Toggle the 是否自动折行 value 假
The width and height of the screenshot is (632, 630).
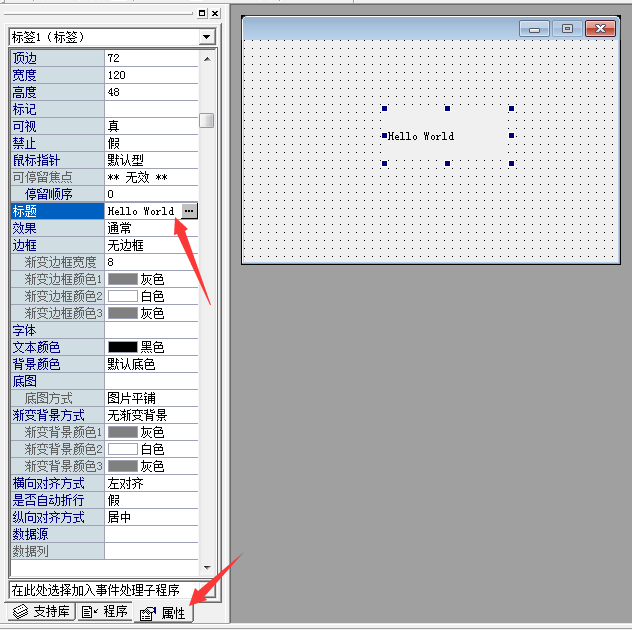(151, 500)
